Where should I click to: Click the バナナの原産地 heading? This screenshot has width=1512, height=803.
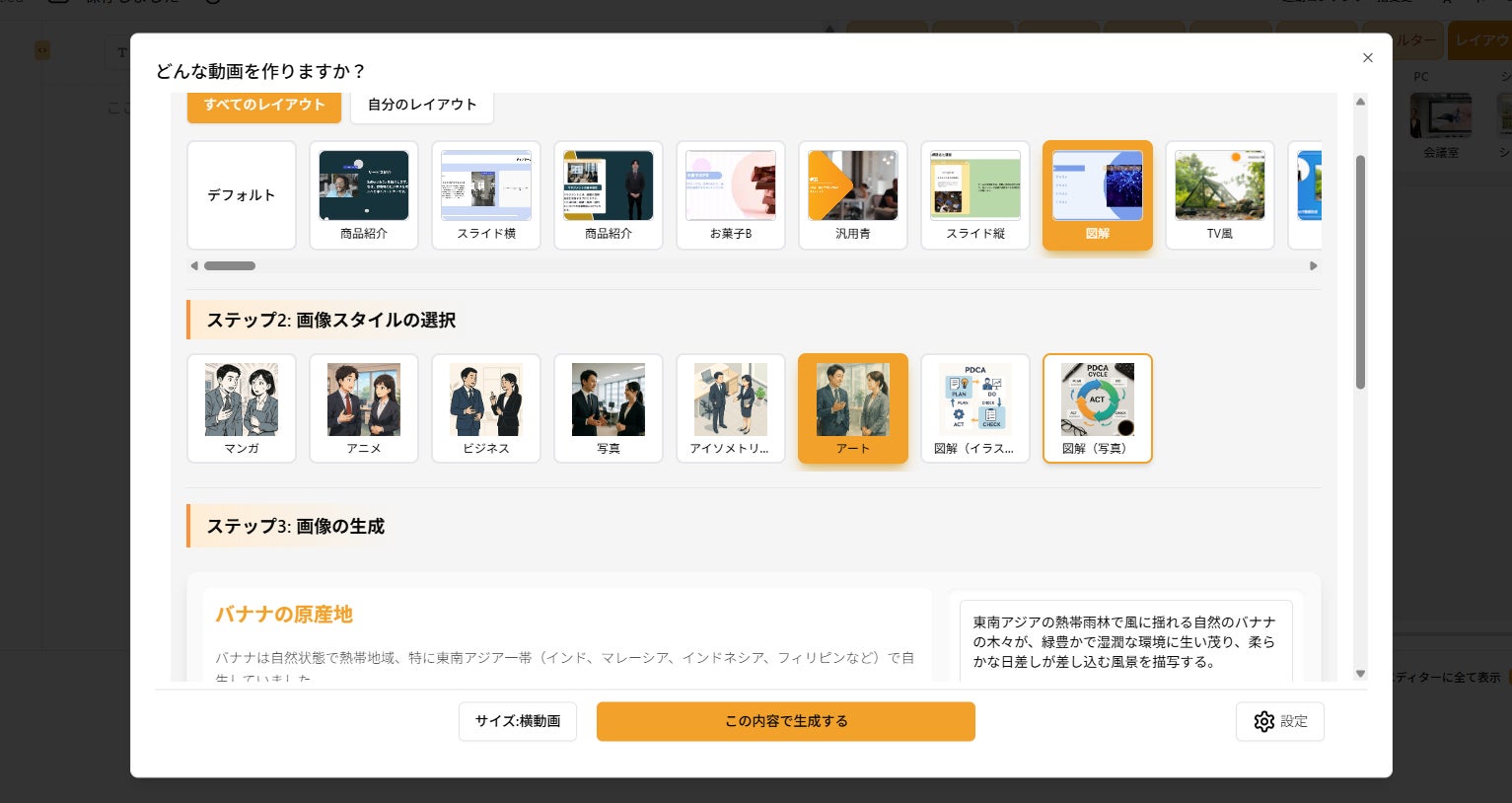(x=284, y=615)
